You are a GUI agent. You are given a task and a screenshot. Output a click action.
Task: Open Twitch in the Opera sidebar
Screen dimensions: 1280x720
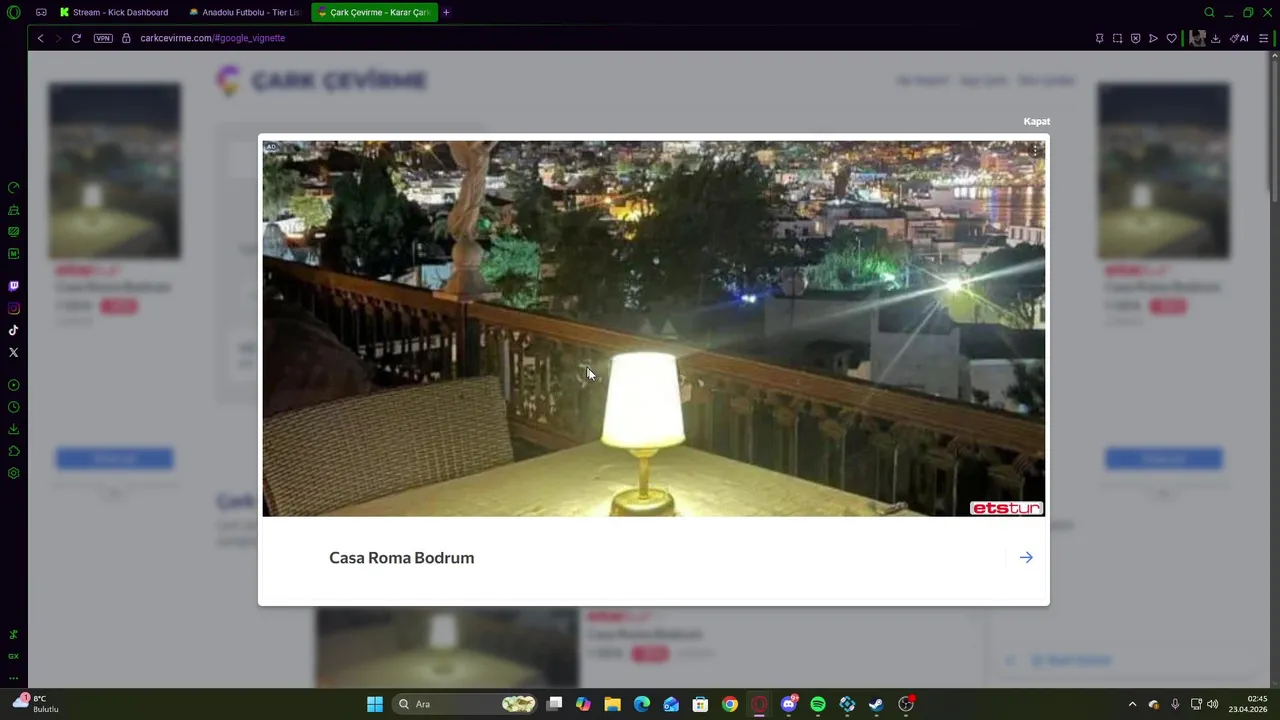[x=13, y=286]
